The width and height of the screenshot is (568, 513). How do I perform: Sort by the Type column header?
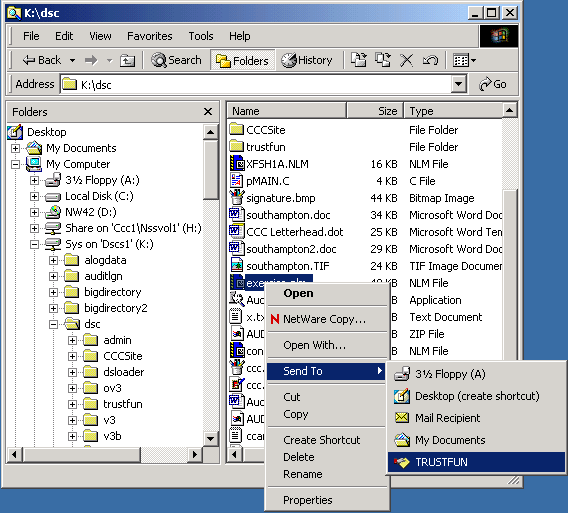454,111
